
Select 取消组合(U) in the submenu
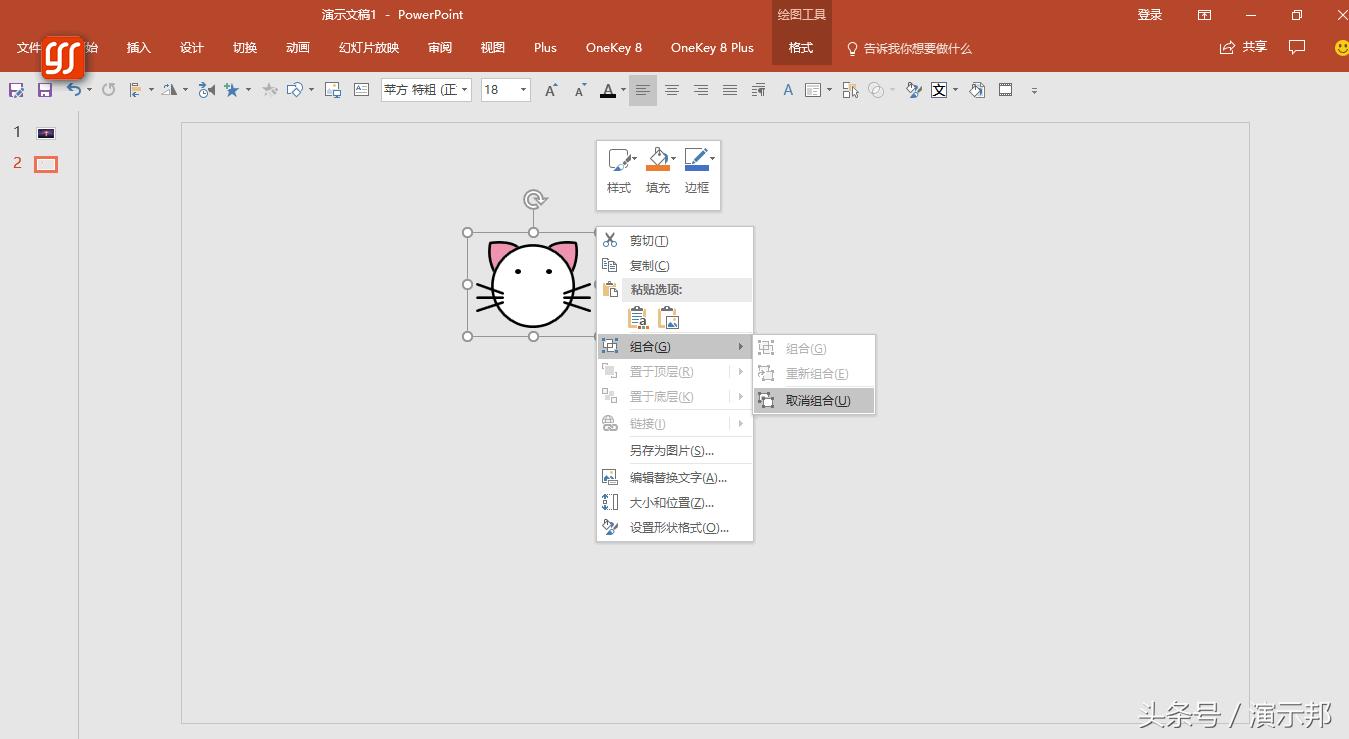[x=817, y=401]
